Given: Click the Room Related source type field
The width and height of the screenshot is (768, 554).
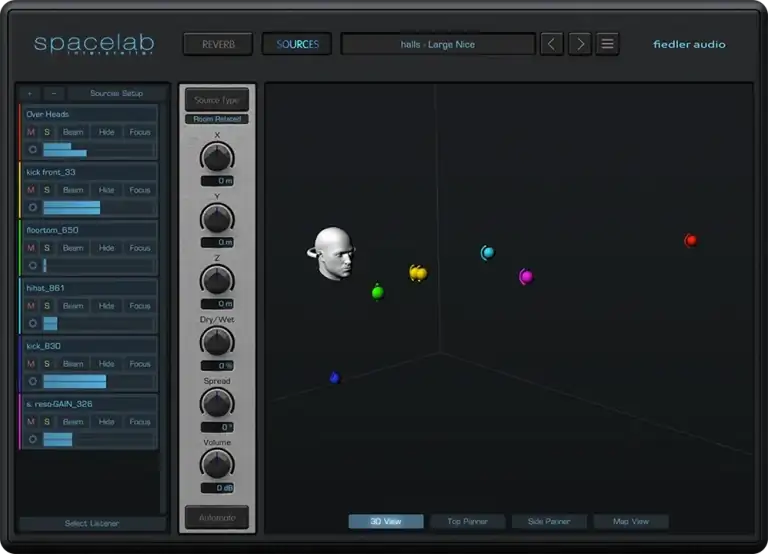Looking at the screenshot, I should [217, 119].
